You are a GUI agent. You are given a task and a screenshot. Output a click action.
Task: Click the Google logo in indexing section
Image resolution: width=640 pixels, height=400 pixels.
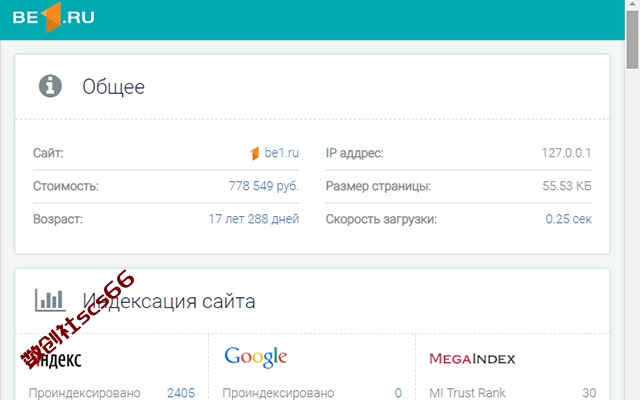(x=256, y=357)
